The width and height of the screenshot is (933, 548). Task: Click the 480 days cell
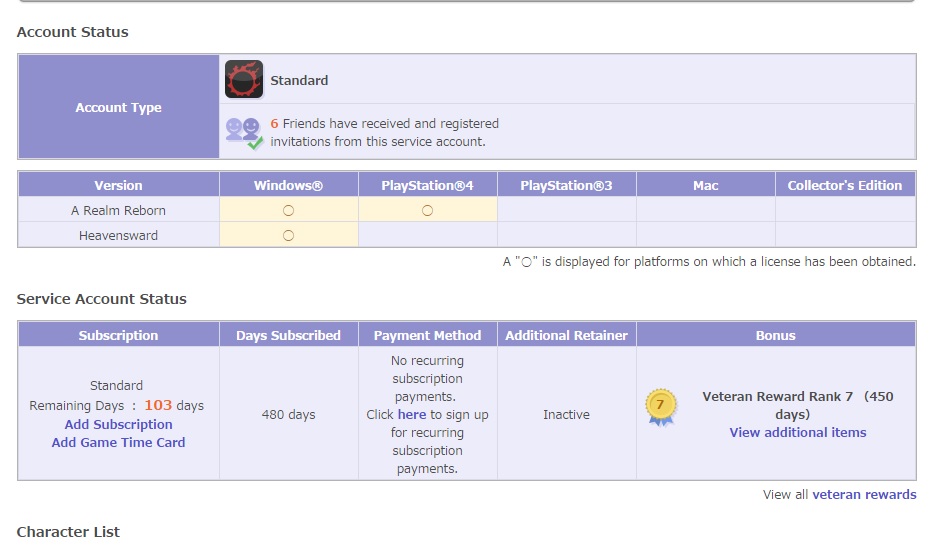click(x=289, y=414)
